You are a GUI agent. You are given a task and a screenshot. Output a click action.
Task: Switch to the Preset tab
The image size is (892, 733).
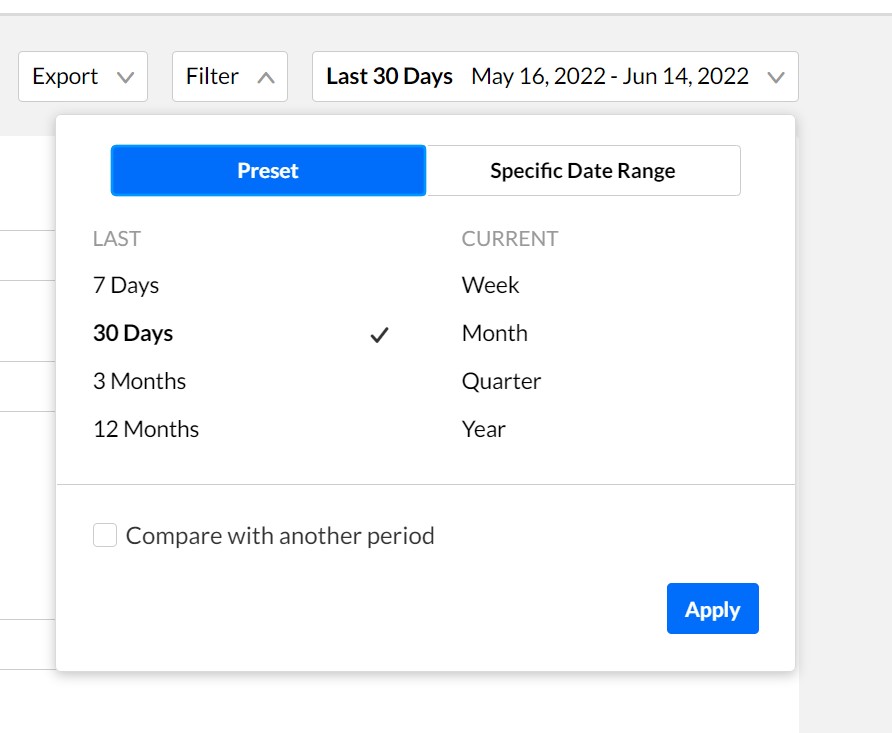point(269,171)
